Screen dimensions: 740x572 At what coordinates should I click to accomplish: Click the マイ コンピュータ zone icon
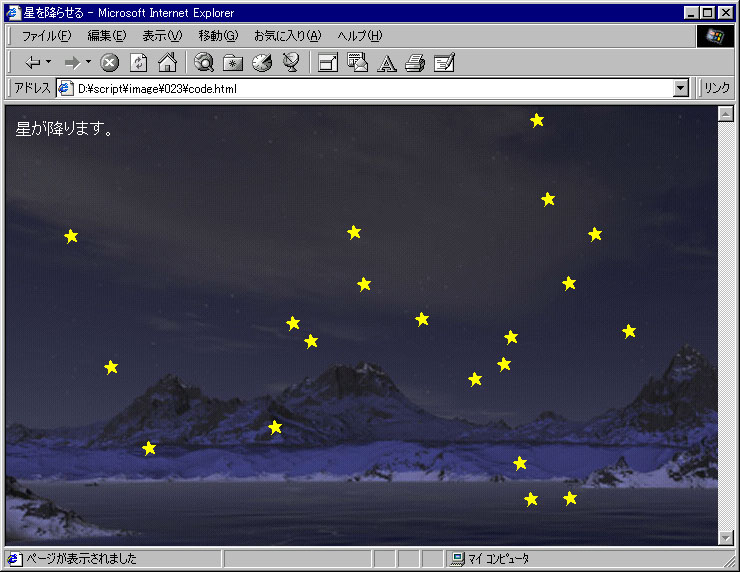coord(457,559)
